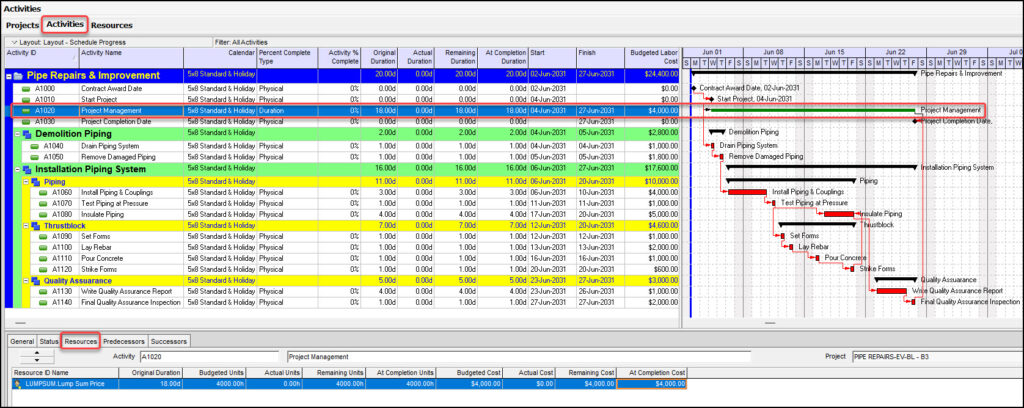1024x408 pixels.
Task: Click the activity icon for A1000
Action: click(27, 88)
